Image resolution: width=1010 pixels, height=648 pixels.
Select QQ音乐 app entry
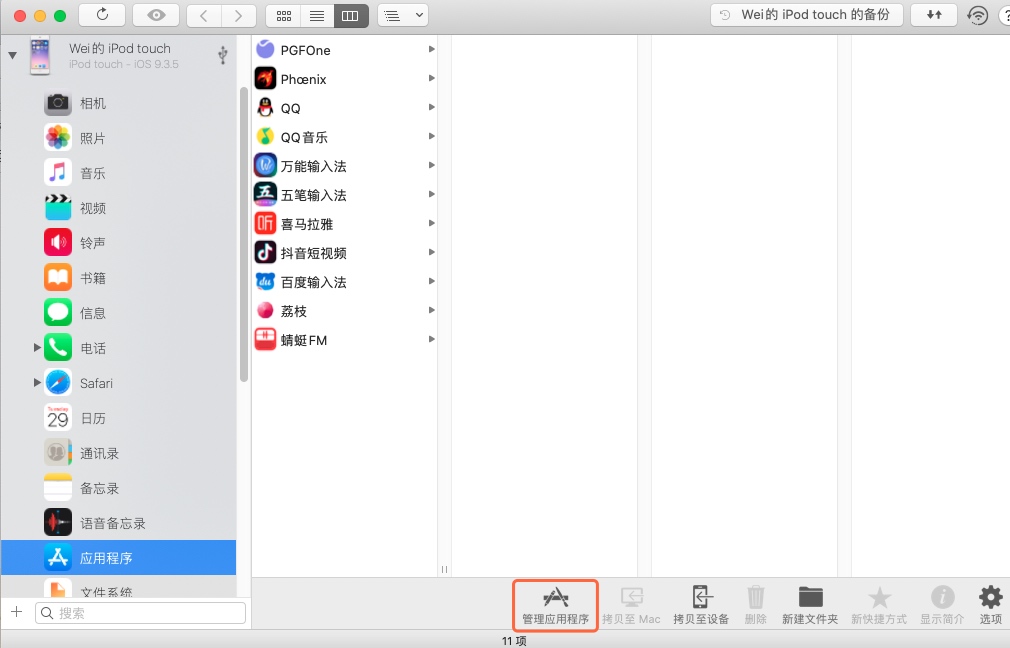(304, 137)
